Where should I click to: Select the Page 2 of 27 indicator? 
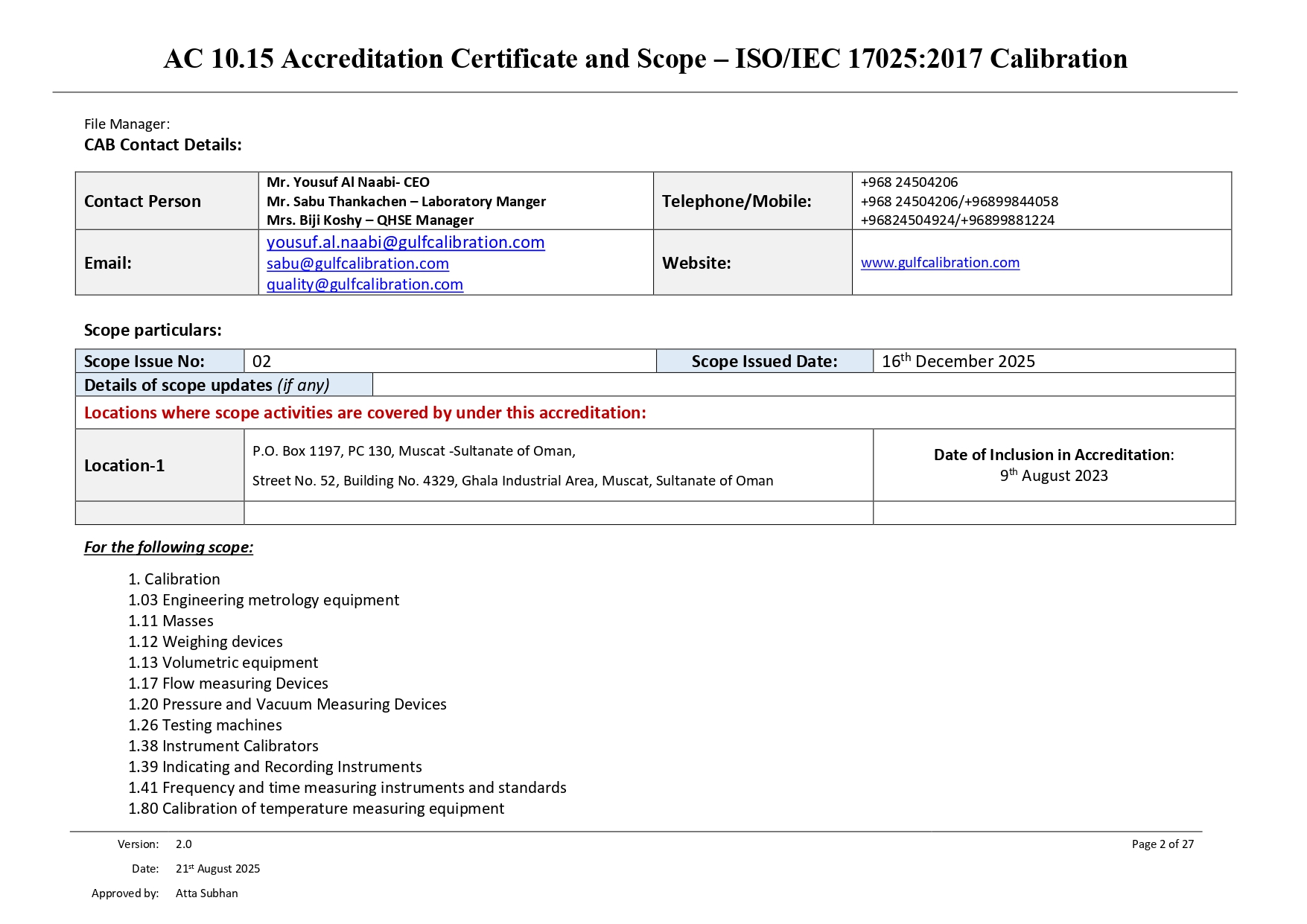pyautogui.click(x=1164, y=844)
